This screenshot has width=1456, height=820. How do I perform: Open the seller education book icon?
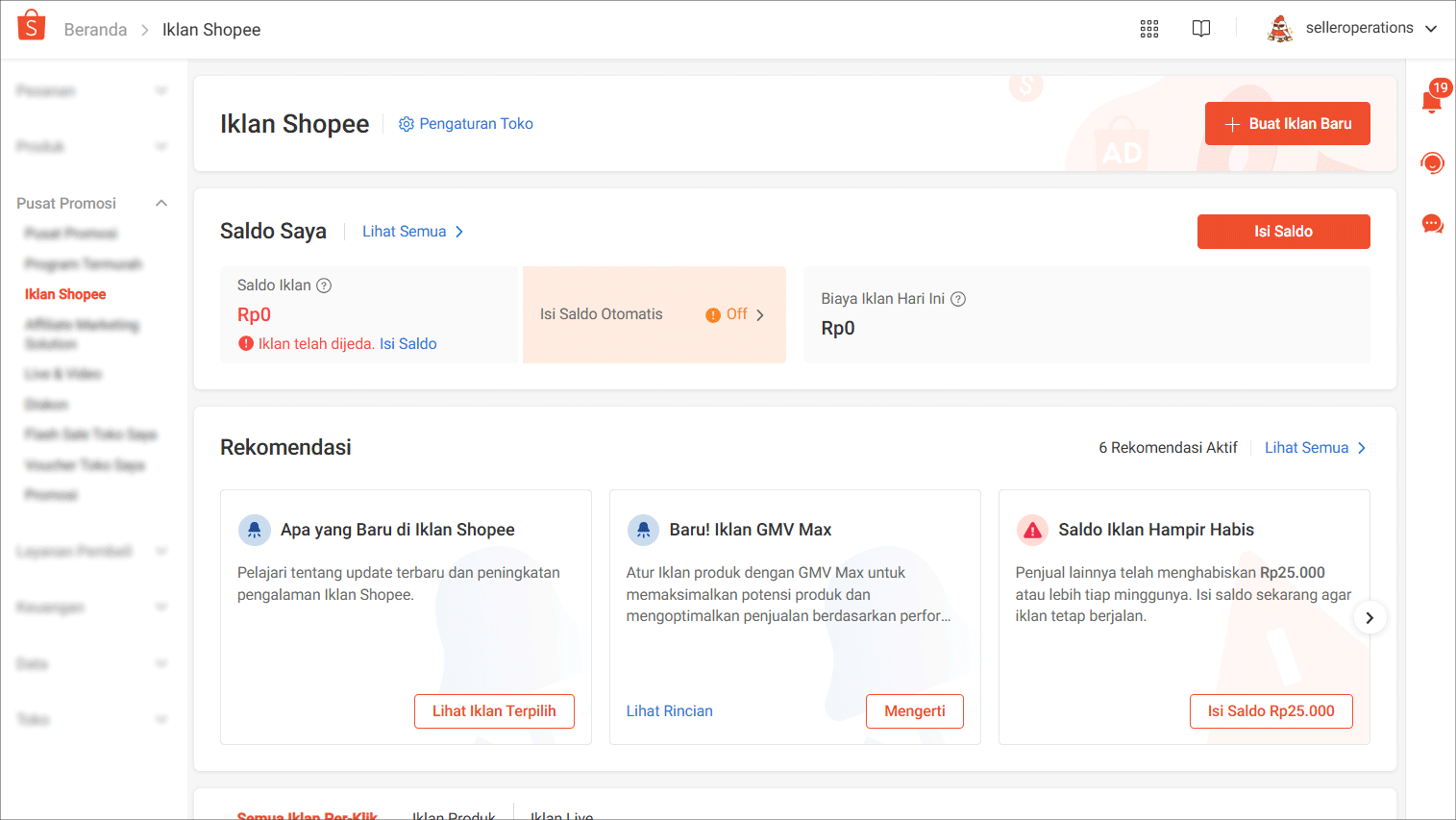(x=1201, y=29)
